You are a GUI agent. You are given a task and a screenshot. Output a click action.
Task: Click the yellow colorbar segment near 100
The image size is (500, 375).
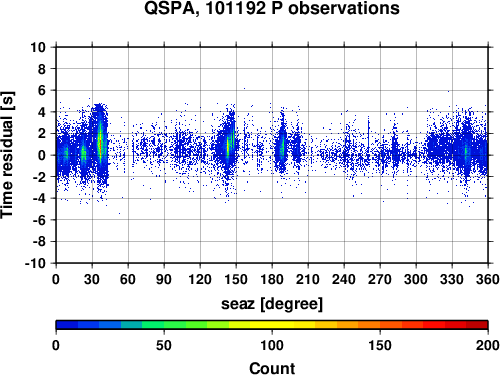[x=272, y=325]
